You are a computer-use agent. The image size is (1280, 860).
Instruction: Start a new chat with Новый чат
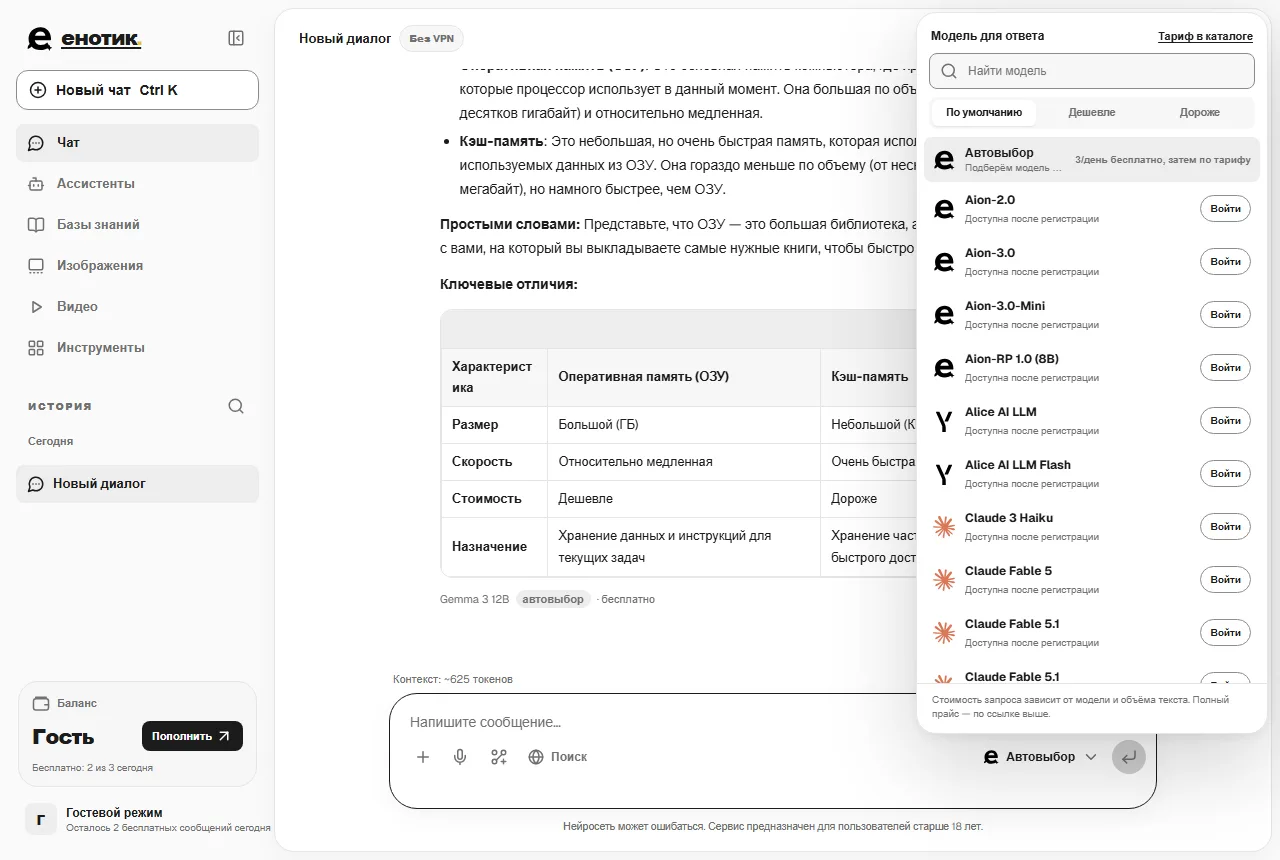(137, 90)
